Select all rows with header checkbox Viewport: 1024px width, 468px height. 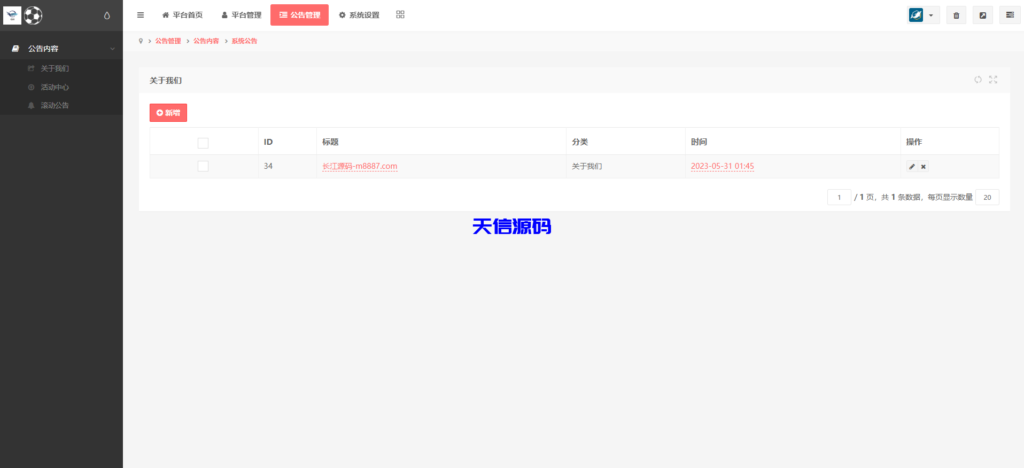point(203,142)
